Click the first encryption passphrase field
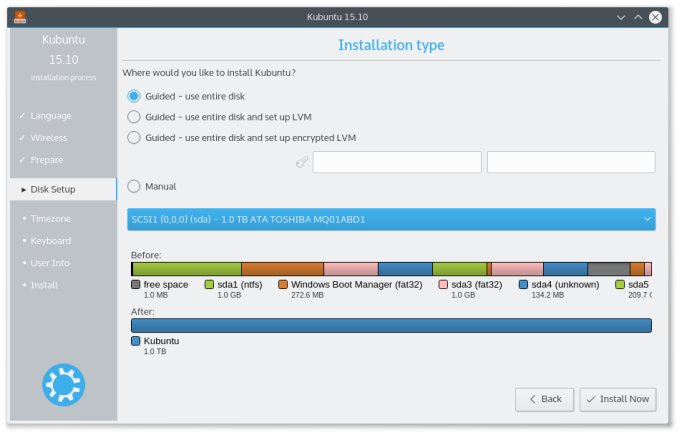 coord(397,162)
